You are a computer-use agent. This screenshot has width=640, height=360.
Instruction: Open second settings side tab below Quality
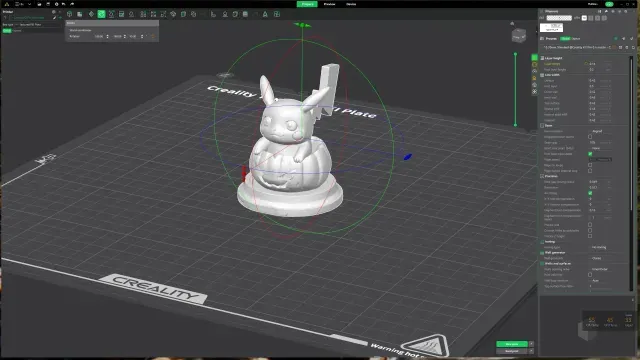point(534,64)
